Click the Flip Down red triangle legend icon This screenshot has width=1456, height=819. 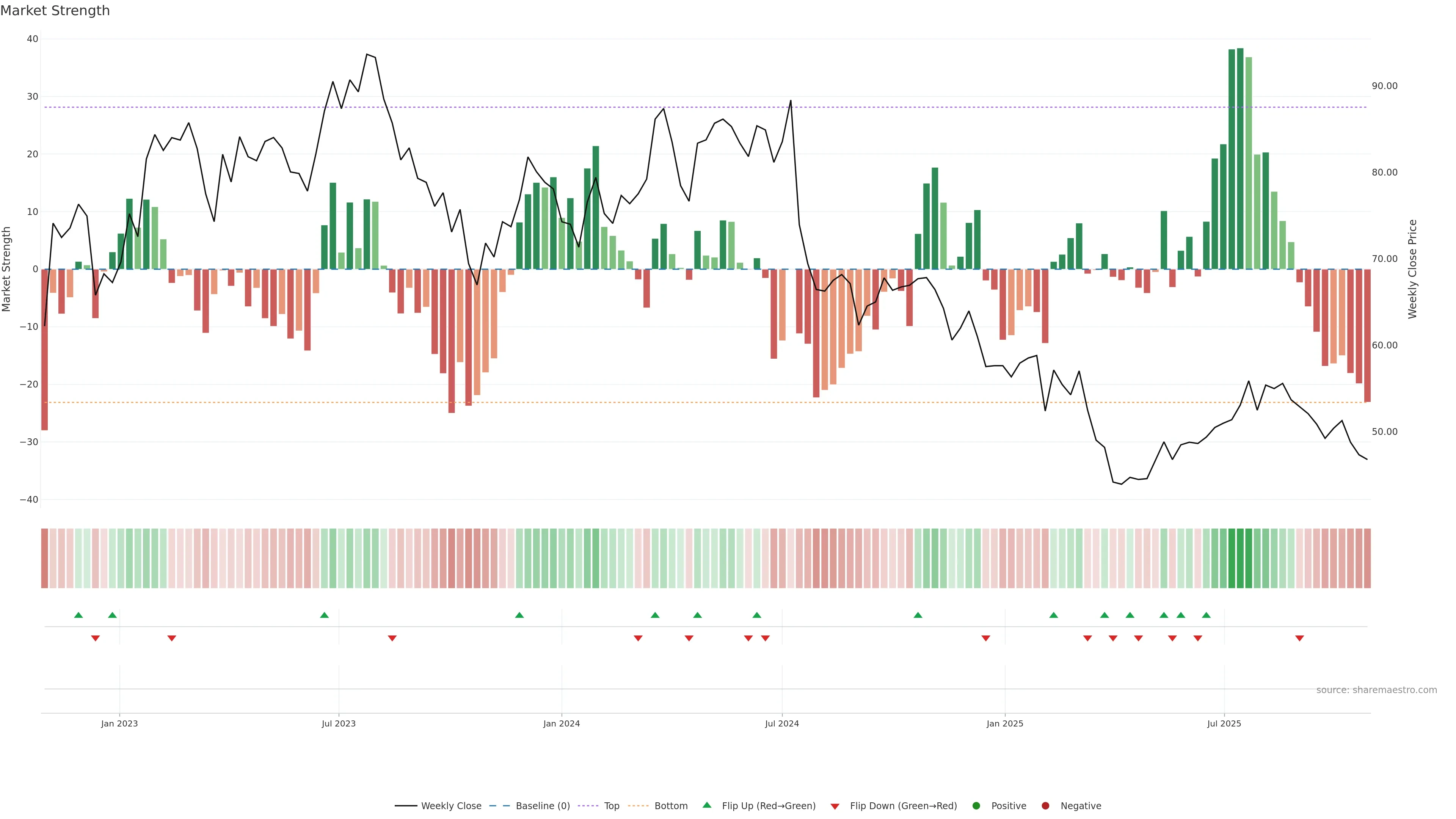835,806
